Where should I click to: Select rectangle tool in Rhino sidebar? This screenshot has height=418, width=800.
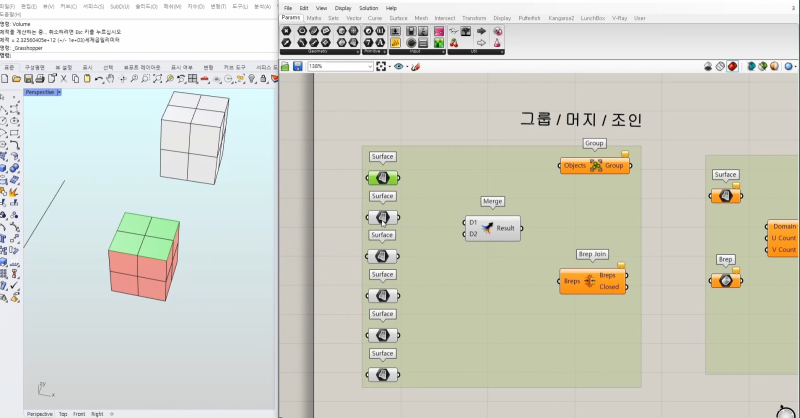(14, 133)
